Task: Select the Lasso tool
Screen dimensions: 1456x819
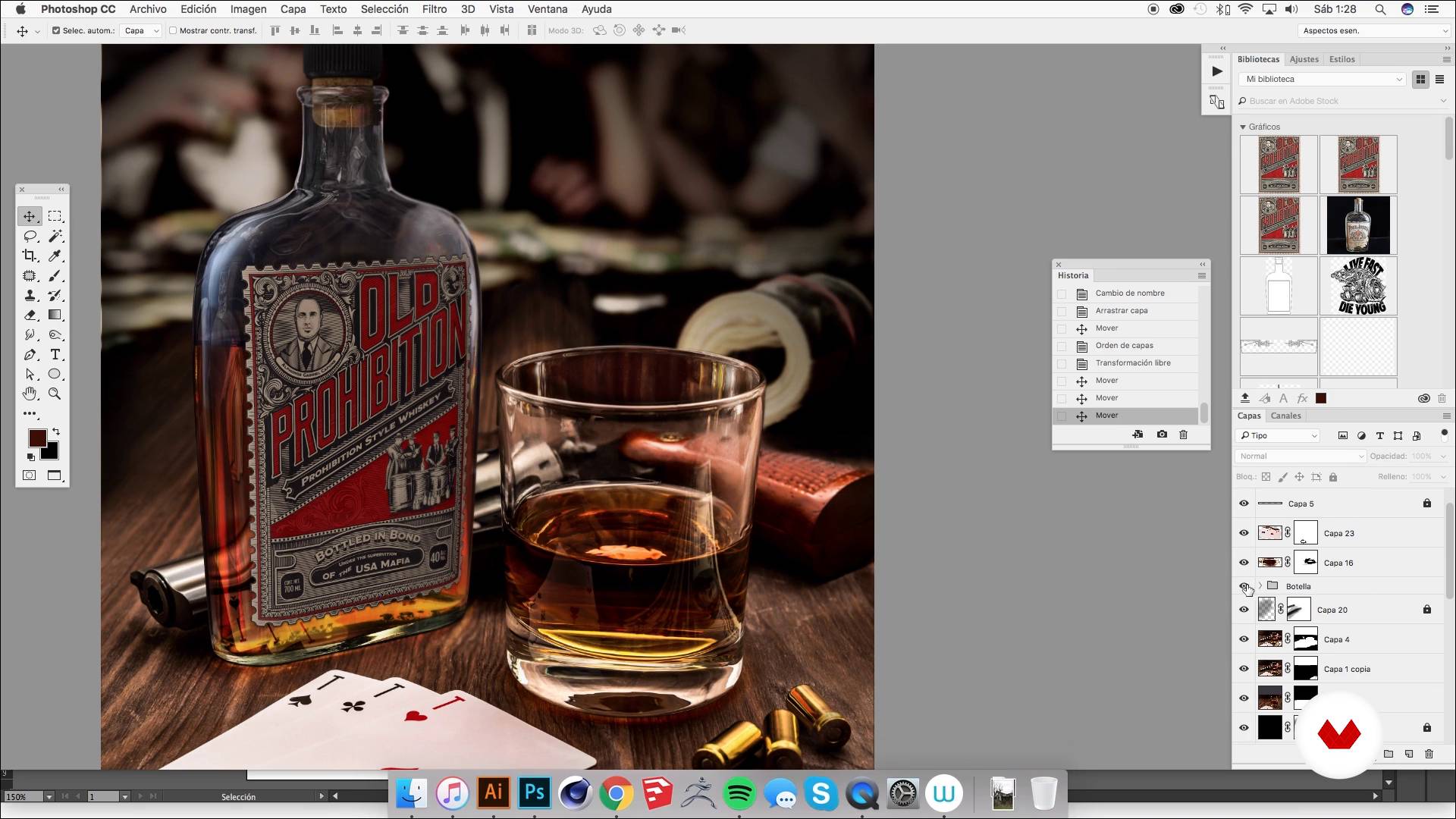Action: point(30,237)
